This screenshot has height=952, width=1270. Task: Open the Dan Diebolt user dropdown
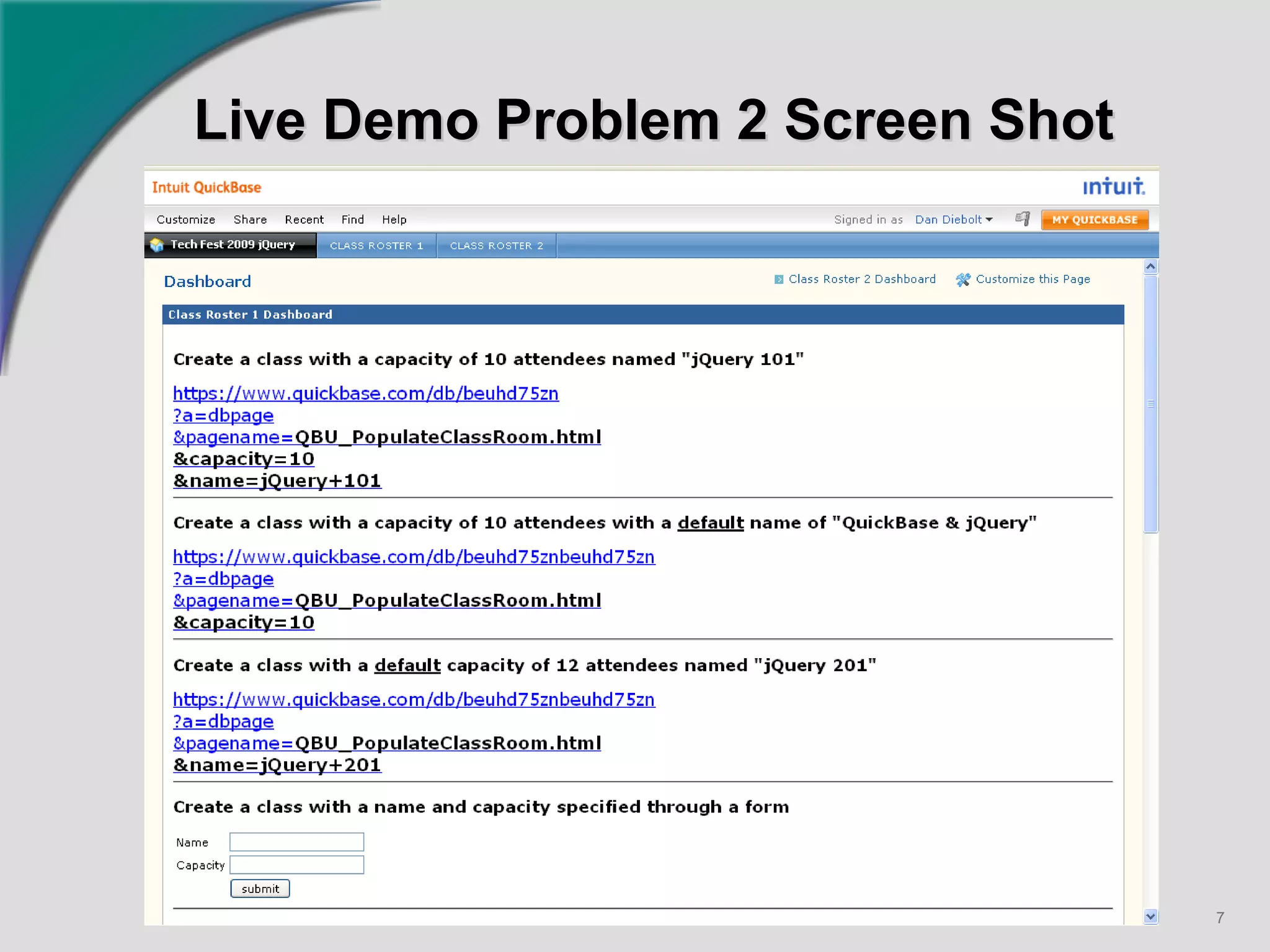(954, 219)
